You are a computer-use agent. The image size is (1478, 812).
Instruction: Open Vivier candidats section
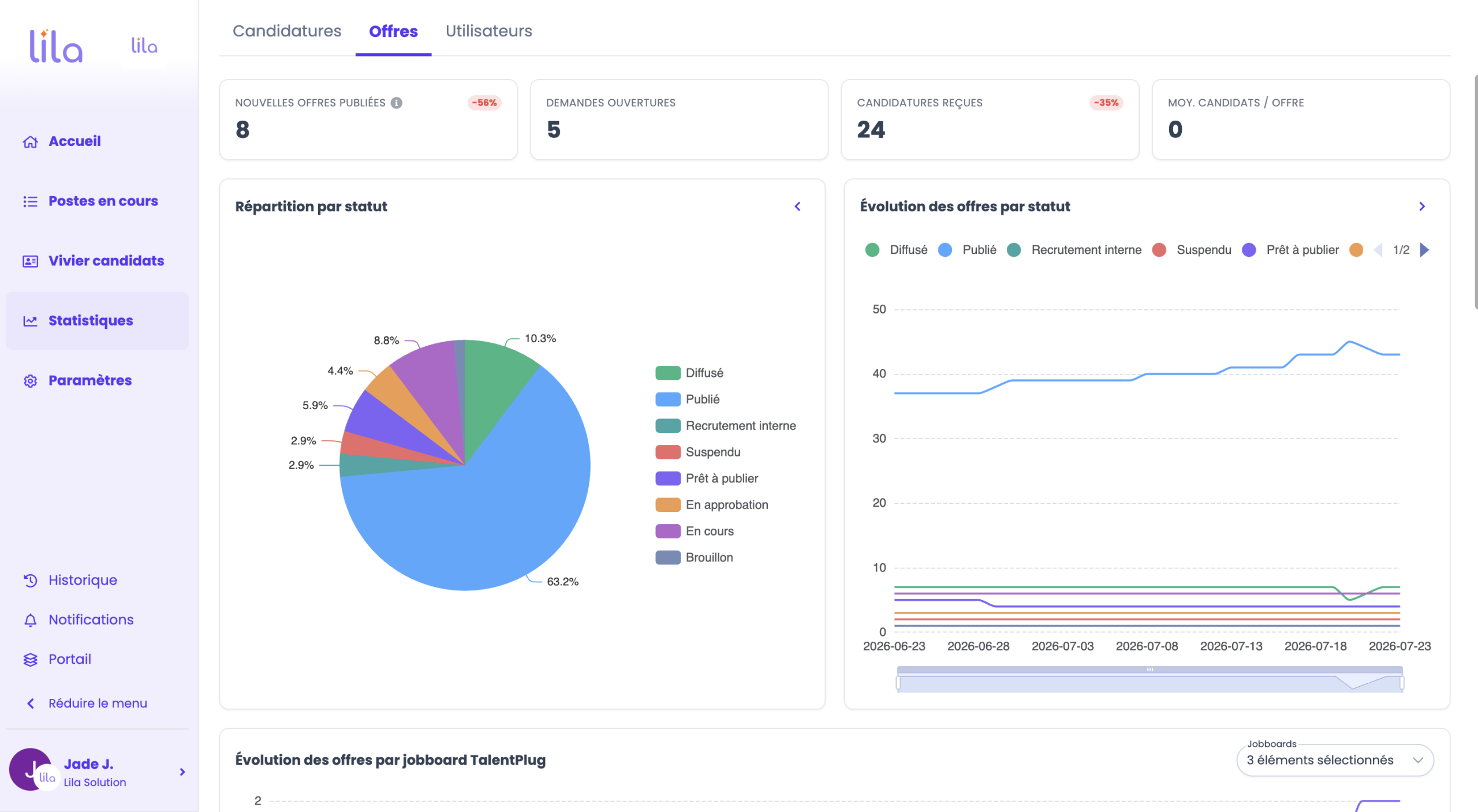click(97, 261)
